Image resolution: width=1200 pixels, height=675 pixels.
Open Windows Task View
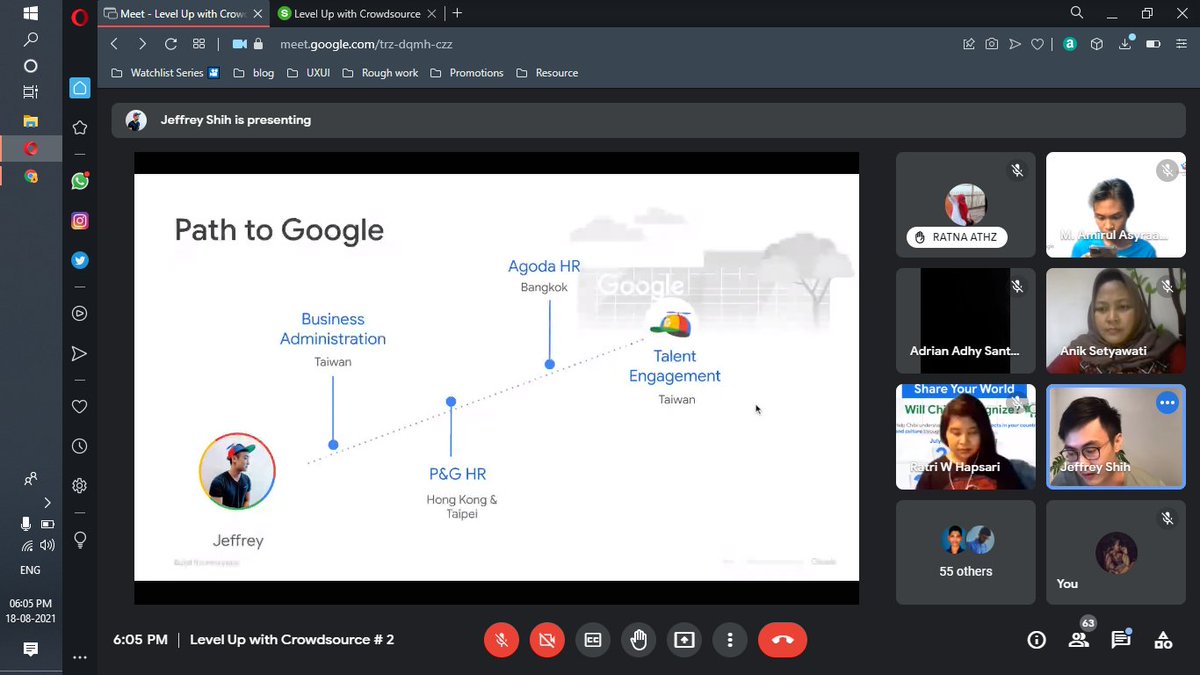point(30,92)
